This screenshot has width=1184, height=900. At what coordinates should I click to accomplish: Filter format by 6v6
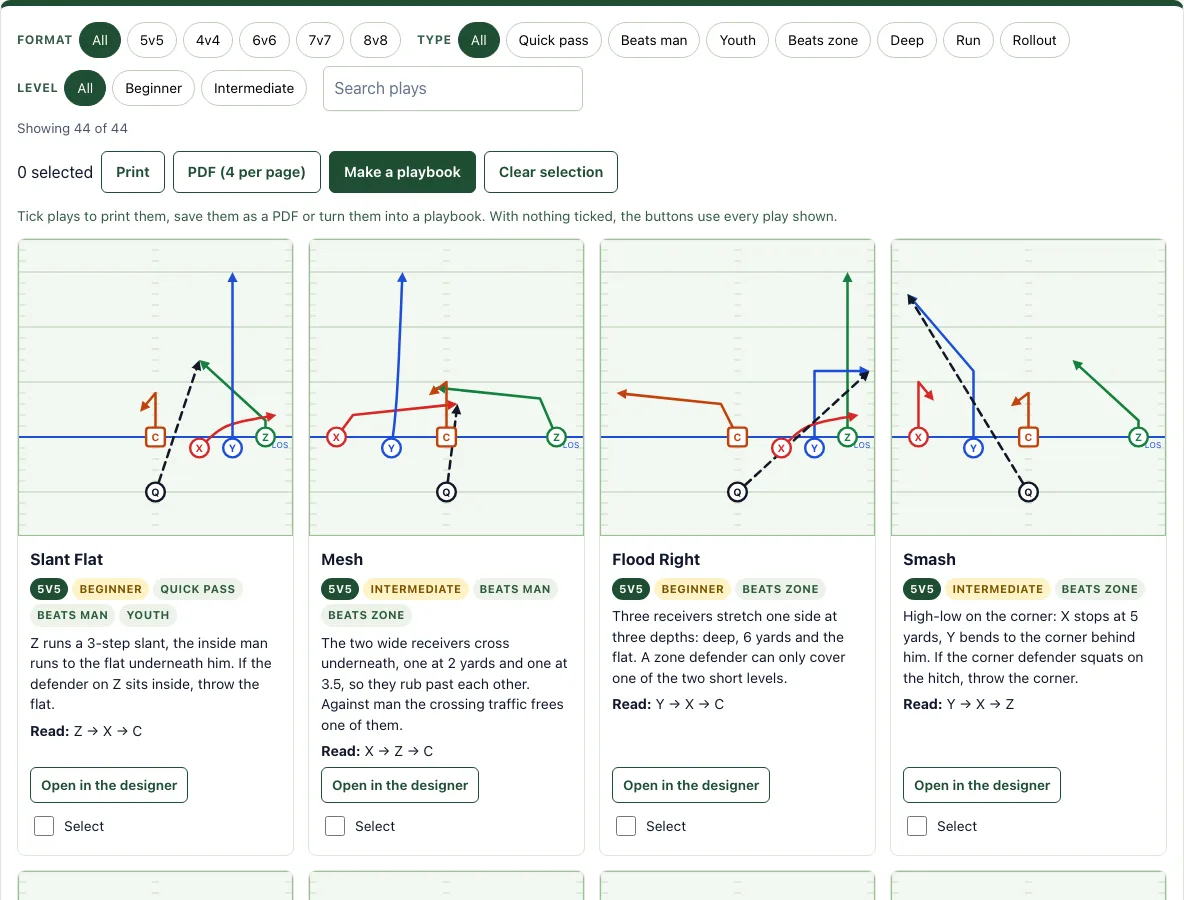coord(264,40)
